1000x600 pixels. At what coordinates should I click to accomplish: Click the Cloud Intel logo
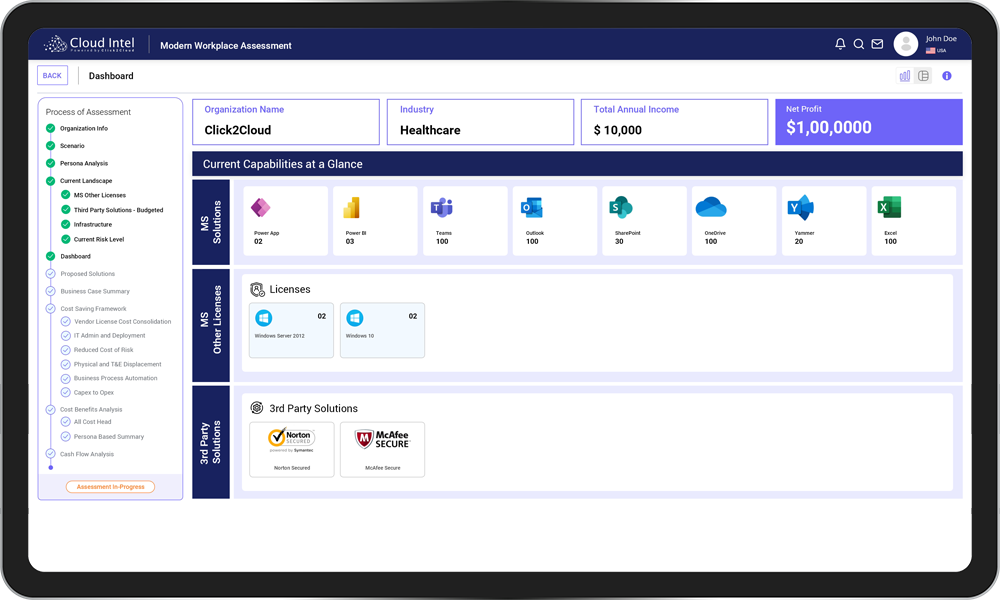[89, 43]
